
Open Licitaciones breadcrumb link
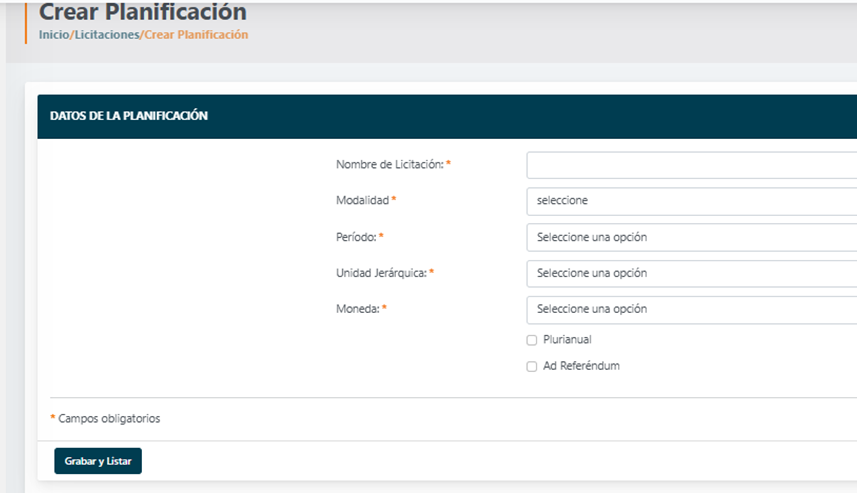(x=107, y=35)
